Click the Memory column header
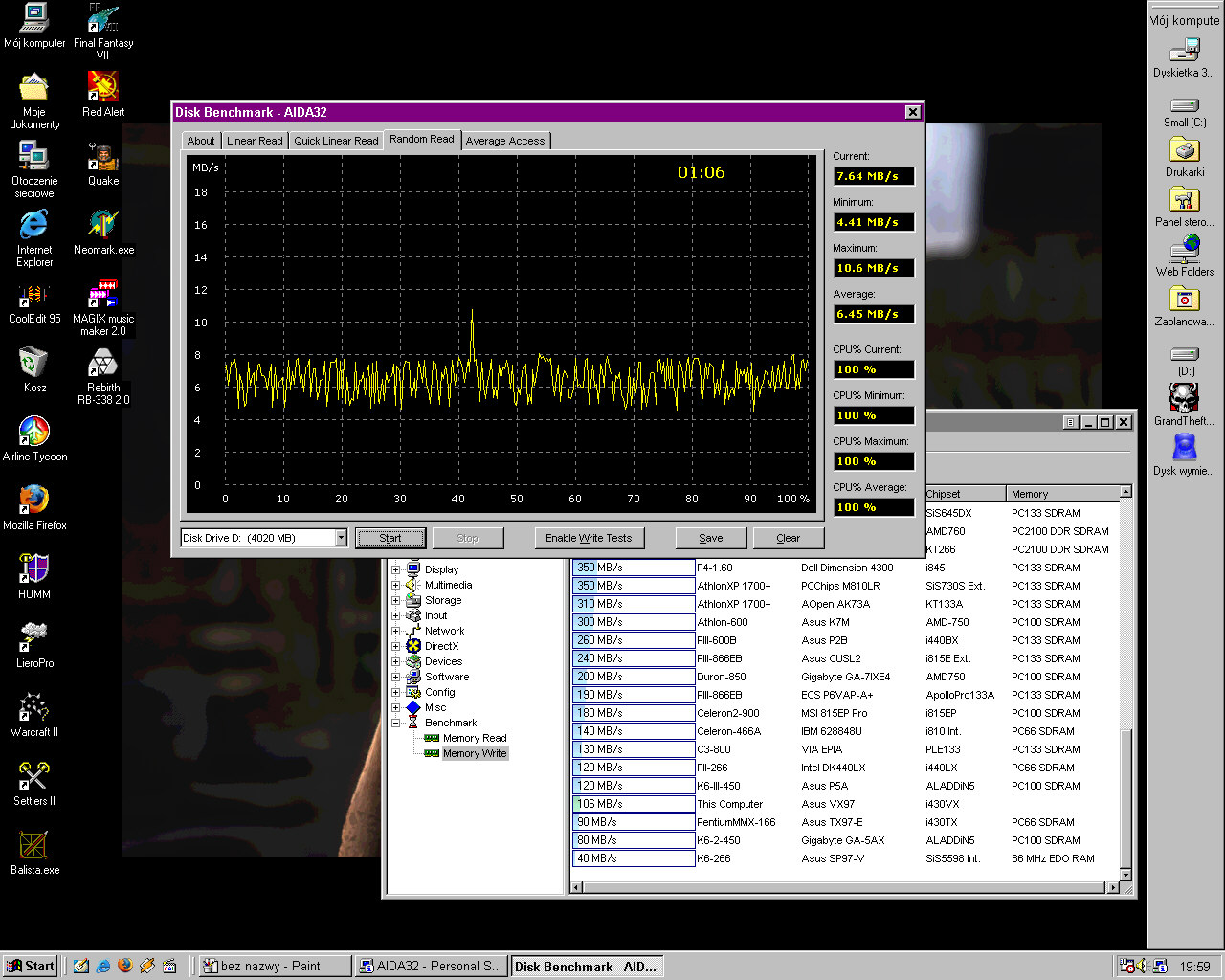The height and width of the screenshot is (980, 1225). point(1062,494)
